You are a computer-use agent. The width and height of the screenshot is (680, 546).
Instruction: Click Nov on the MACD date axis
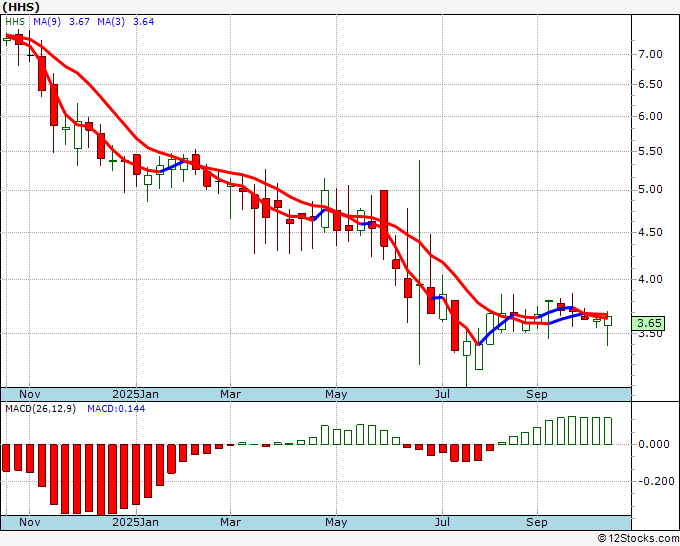pyautogui.click(x=29, y=522)
